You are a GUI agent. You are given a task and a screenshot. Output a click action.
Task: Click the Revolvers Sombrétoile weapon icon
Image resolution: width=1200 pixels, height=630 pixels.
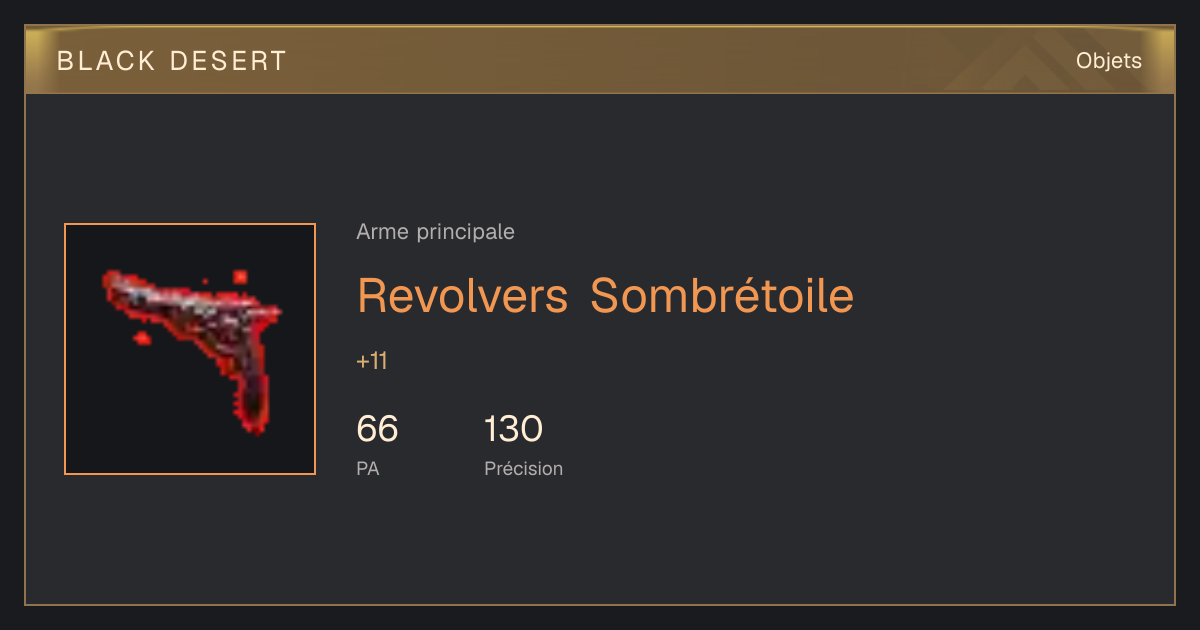[x=190, y=349]
